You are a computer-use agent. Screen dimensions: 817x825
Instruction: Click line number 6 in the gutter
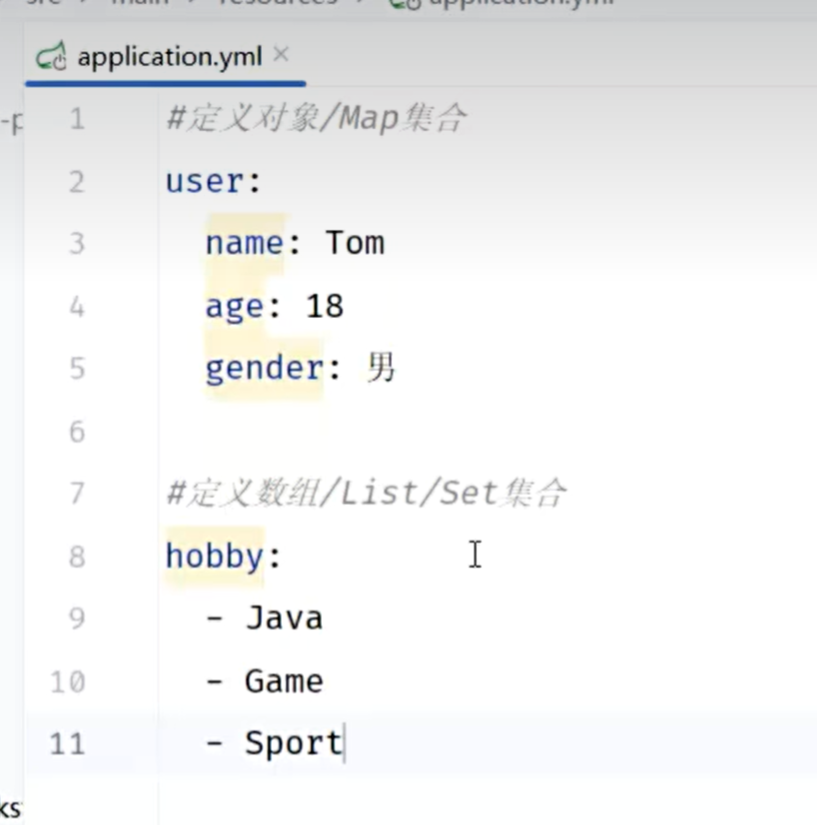(77, 431)
